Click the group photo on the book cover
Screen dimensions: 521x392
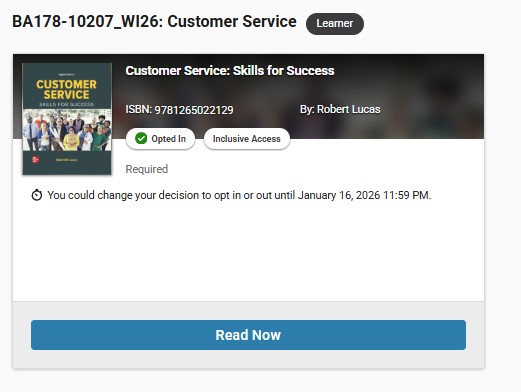[67, 130]
